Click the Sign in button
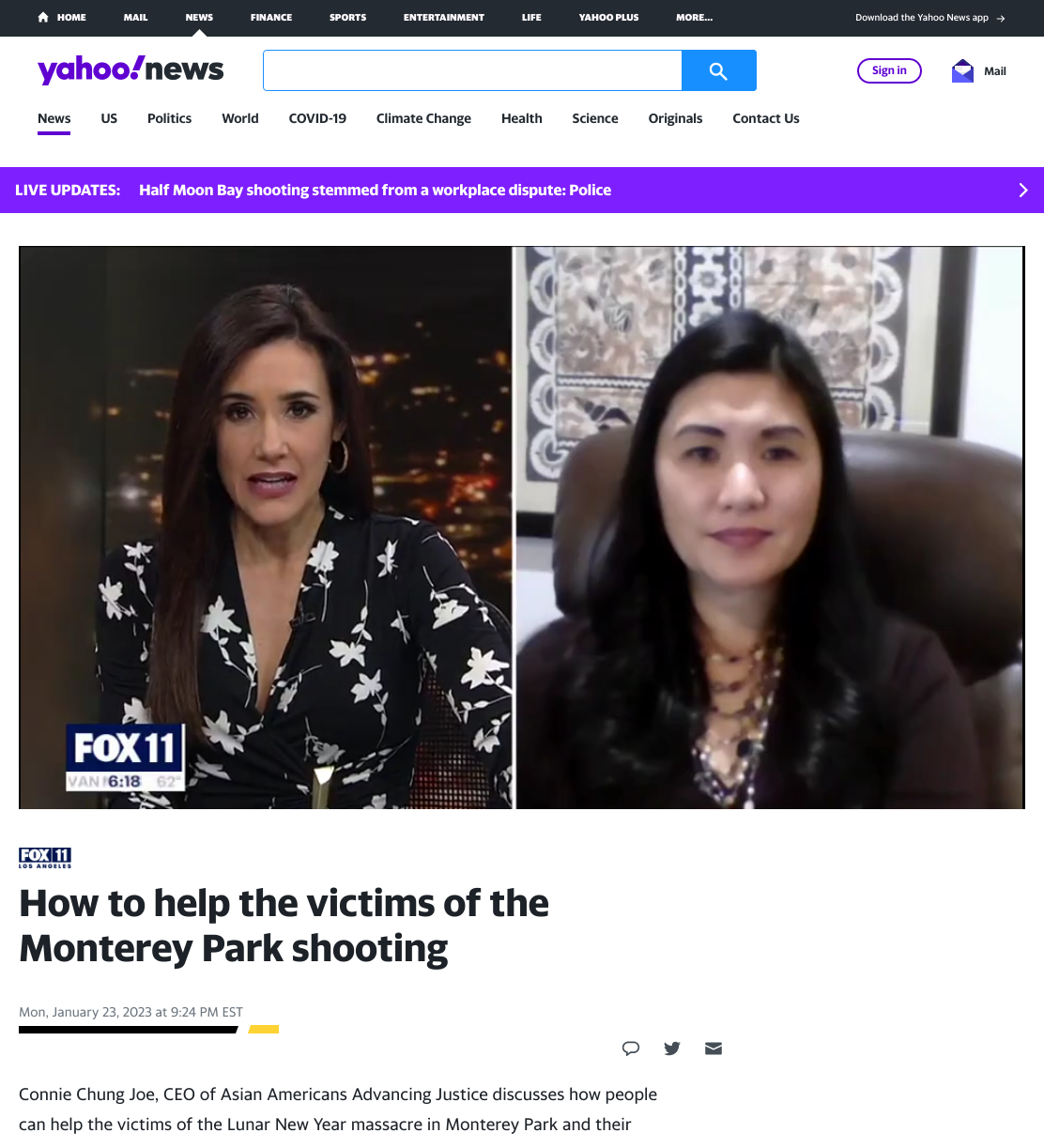 point(889,70)
